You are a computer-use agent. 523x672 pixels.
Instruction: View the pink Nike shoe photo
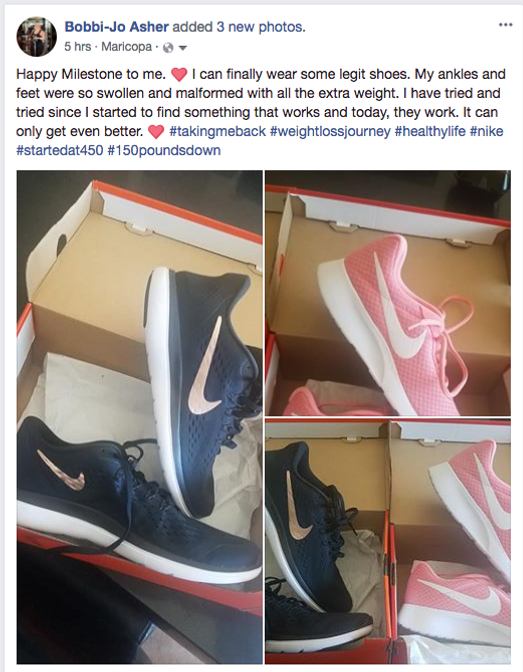click(388, 293)
